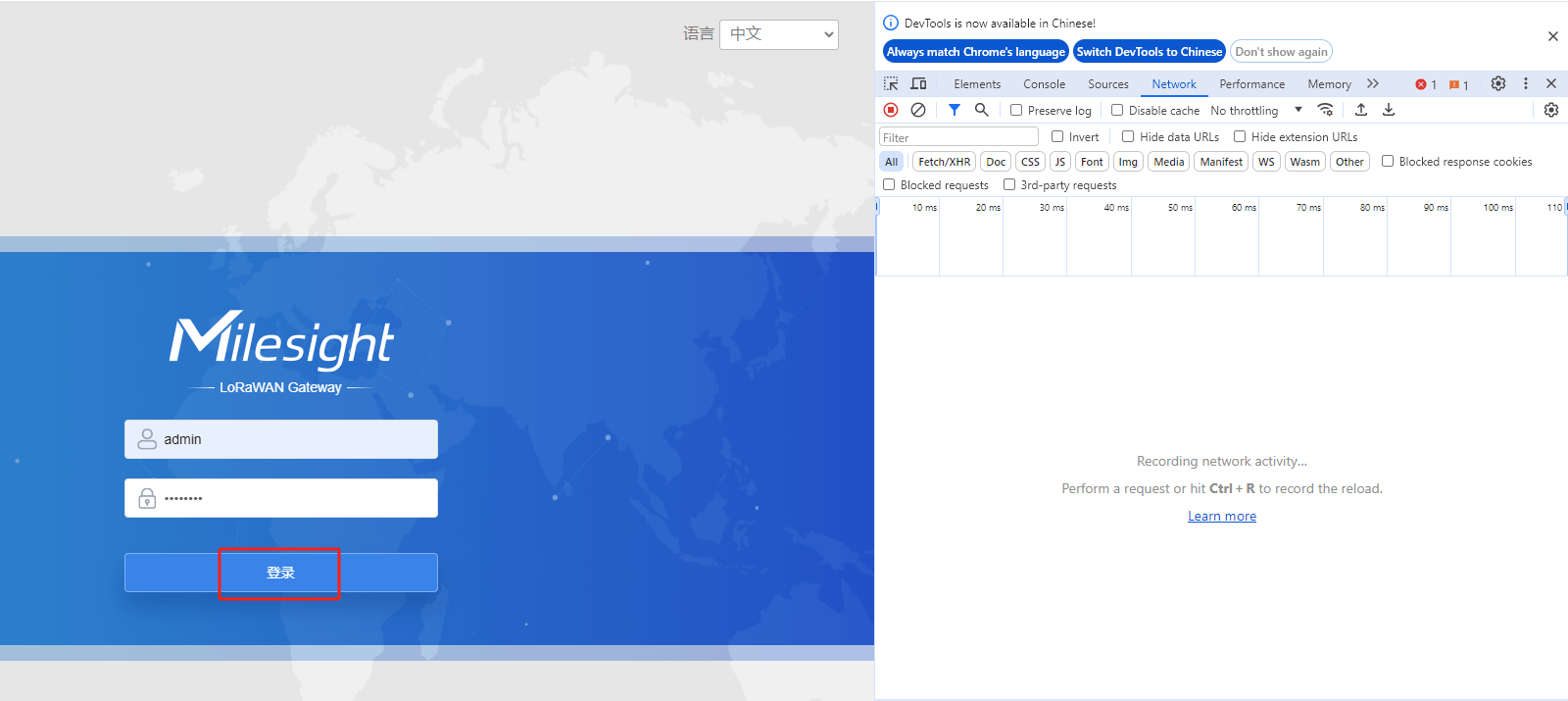Click the 登录 login button
This screenshot has width=1568, height=701.
[x=281, y=573]
